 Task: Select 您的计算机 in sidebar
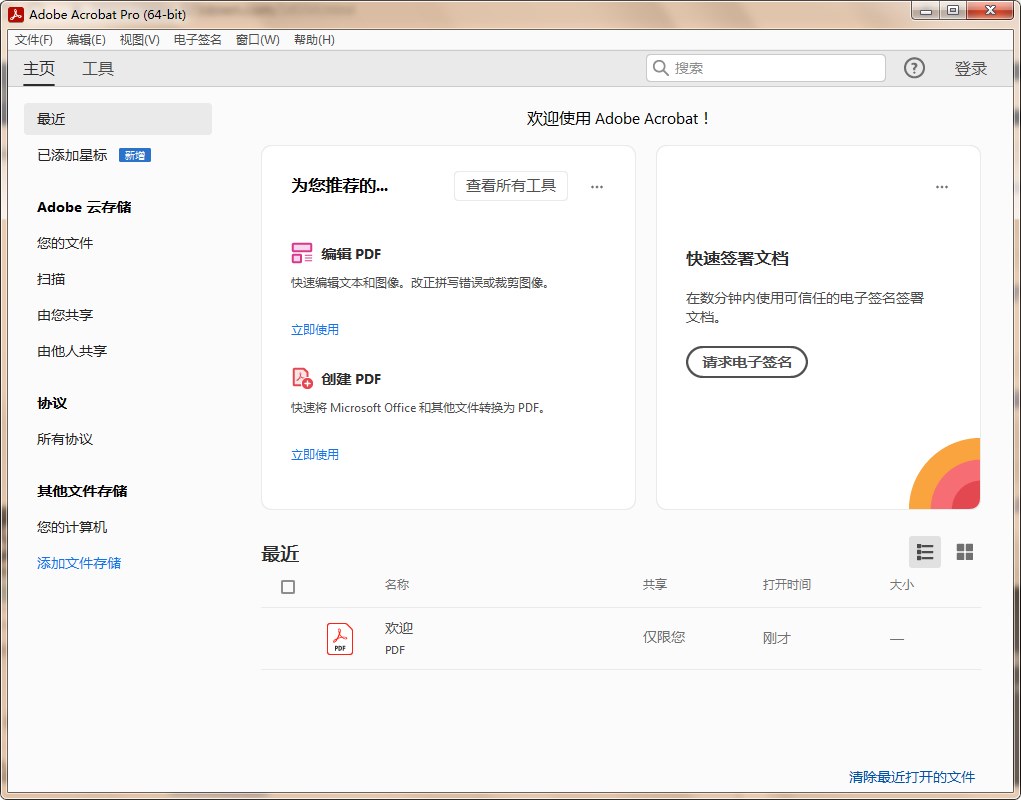tap(72, 527)
